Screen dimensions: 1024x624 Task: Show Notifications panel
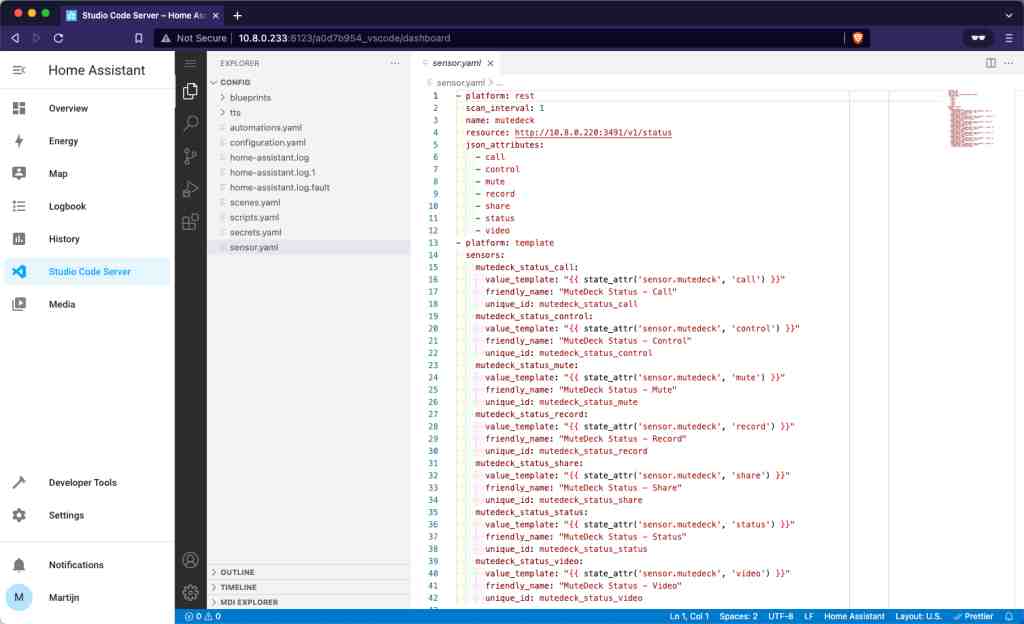click(87, 565)
